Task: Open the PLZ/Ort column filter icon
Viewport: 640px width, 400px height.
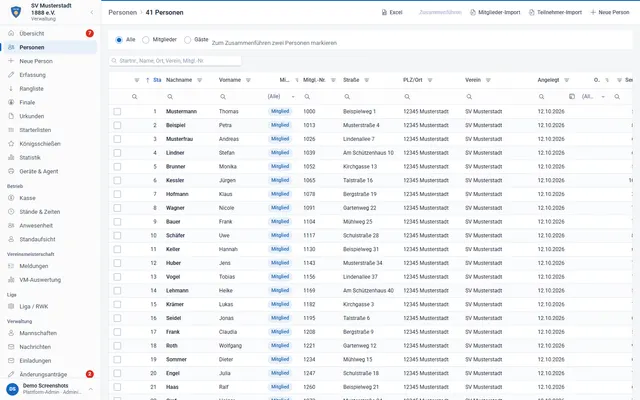Action: coord(430,80)
